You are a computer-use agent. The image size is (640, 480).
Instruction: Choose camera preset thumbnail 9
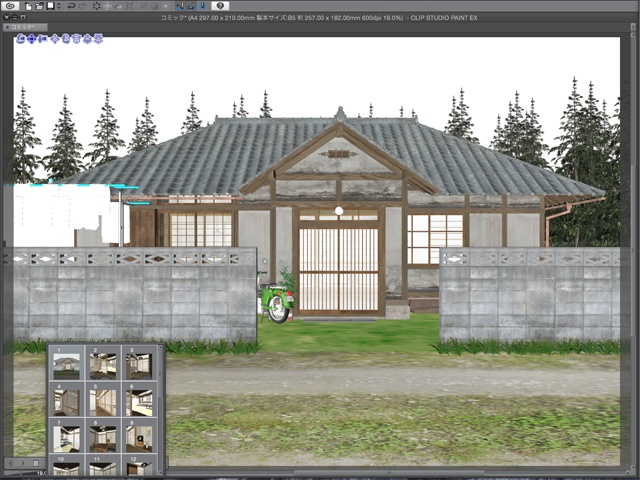coord(140,436)
